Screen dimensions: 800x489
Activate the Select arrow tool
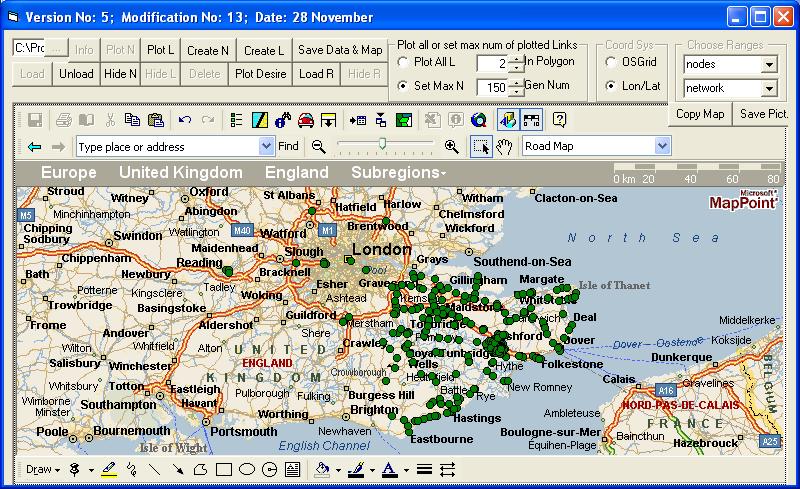pyautogui.click(x=481, y=147)
